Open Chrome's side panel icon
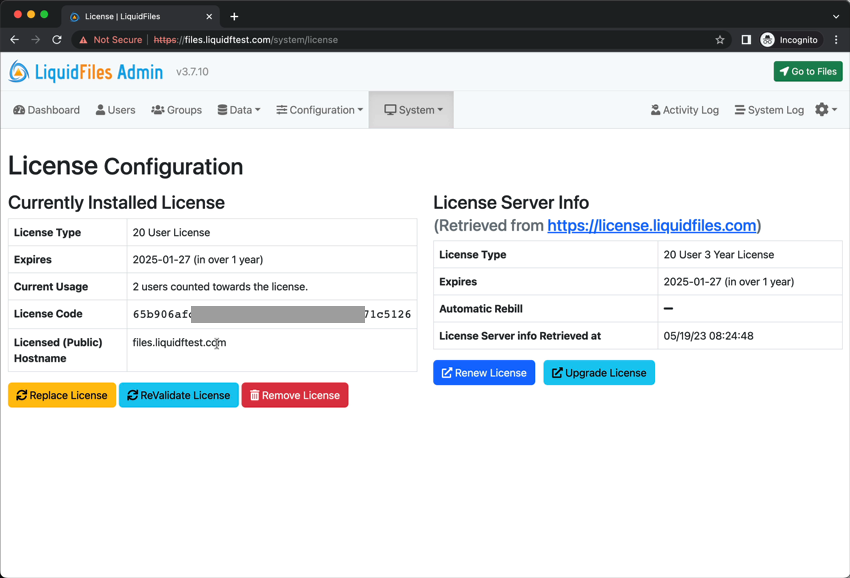Viewport: 850px width, 578px height. click(x=744, y=40)
